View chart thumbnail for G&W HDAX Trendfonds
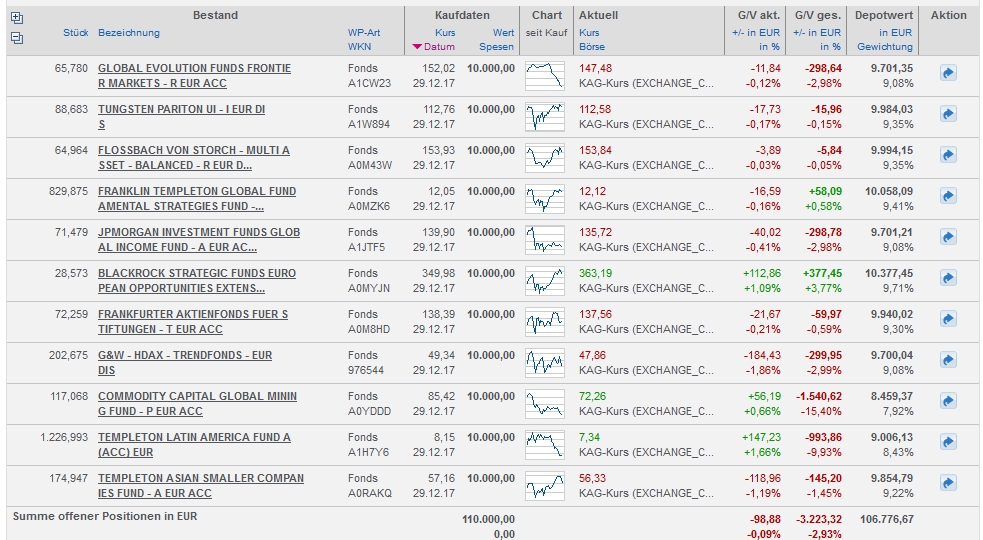 545,363
